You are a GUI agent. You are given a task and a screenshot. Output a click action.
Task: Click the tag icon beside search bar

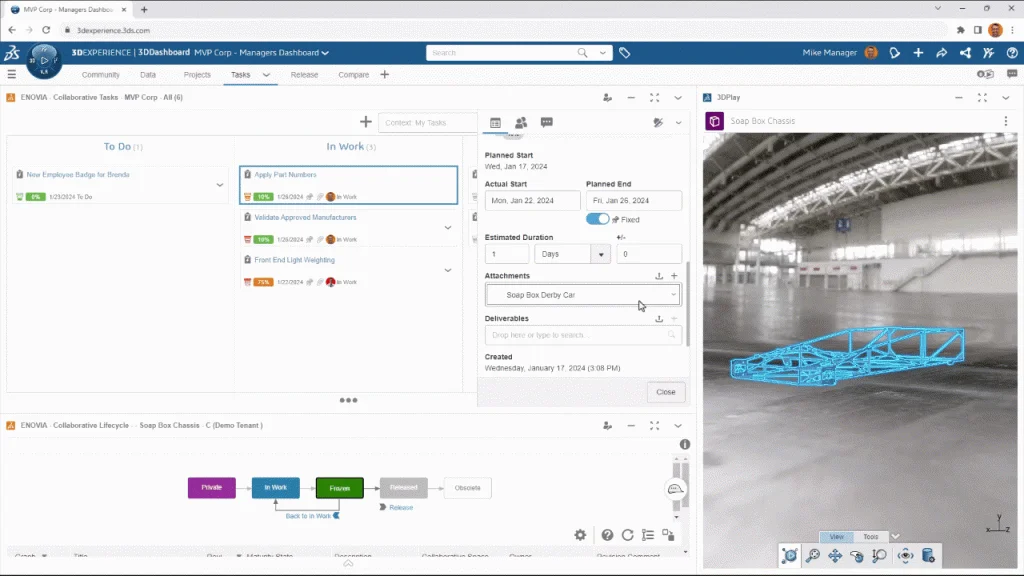pos(624,53)
